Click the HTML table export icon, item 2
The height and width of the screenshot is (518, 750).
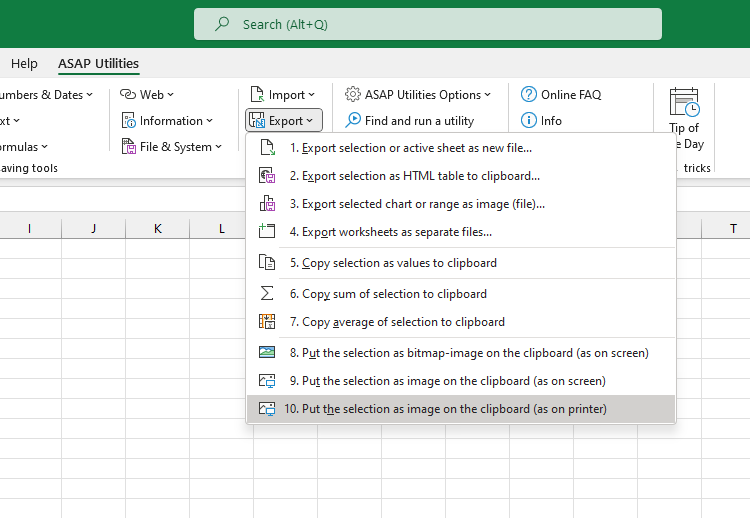pos(267,176)
